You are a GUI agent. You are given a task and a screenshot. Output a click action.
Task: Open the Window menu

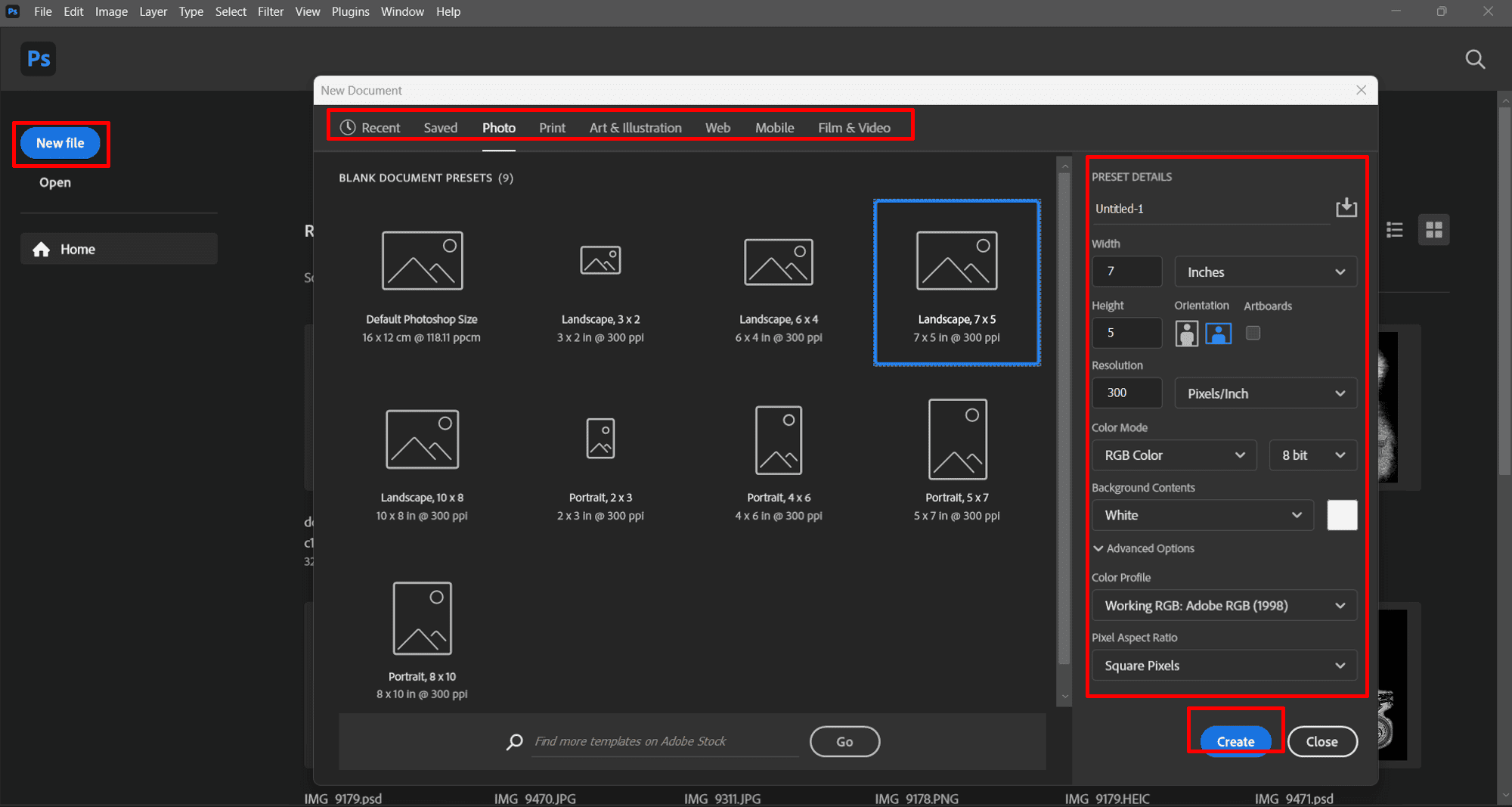click(402, 11)
